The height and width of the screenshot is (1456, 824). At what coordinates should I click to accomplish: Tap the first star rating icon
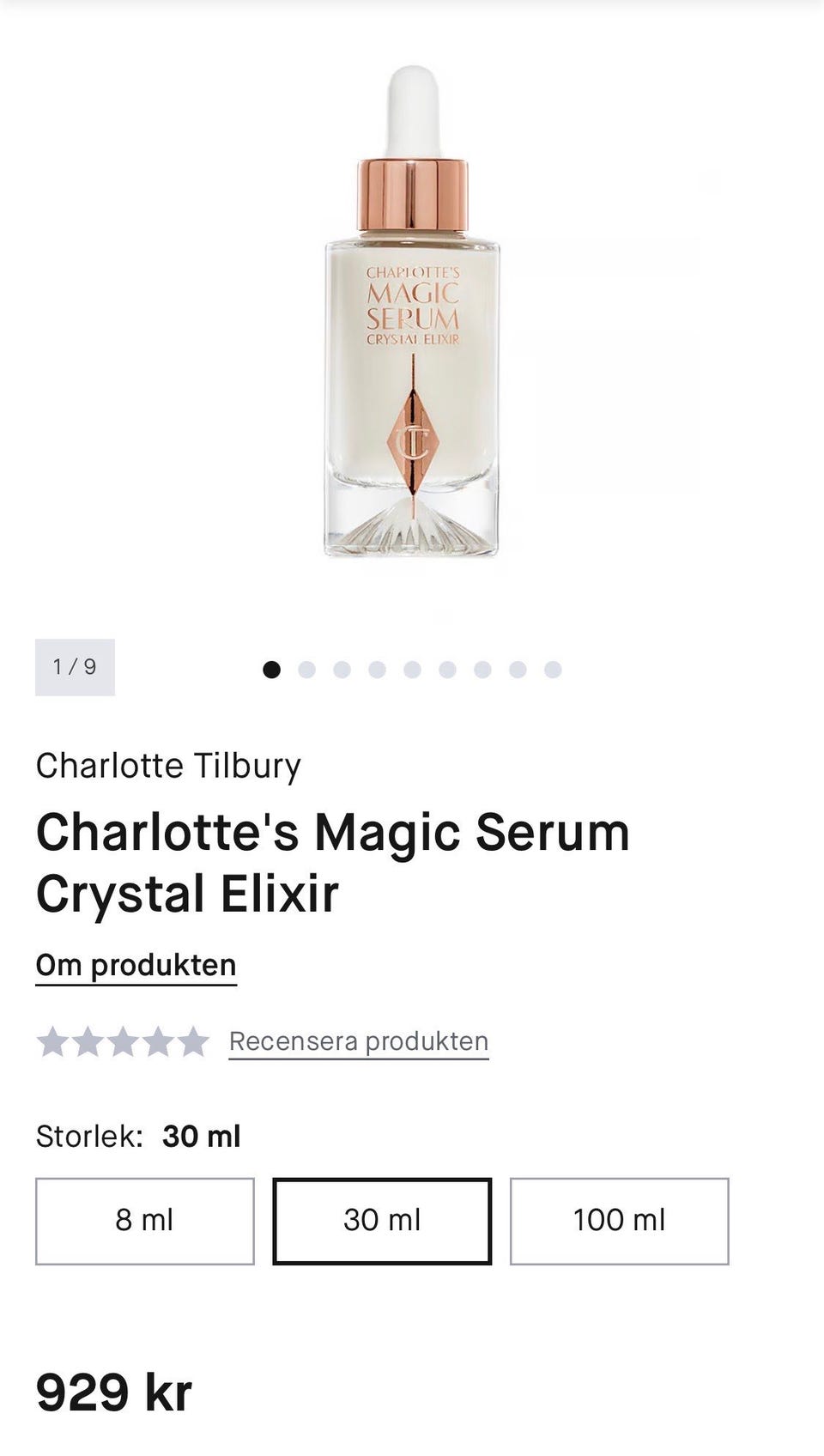click(x=52, y=1041)
